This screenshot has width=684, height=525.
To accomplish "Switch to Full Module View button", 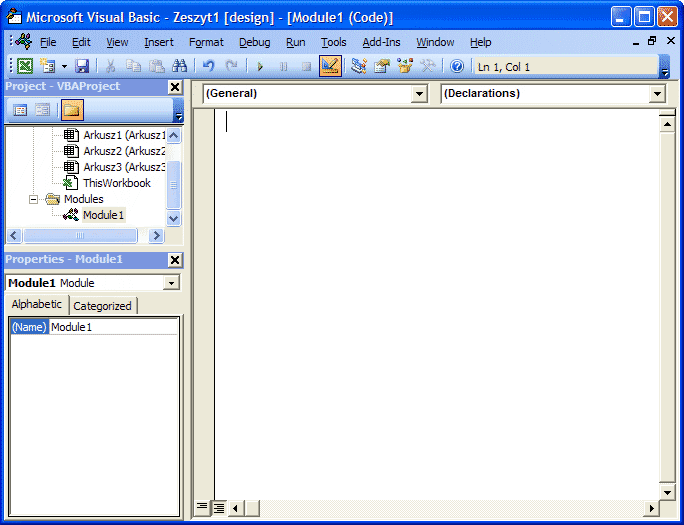I will (219, 508).
